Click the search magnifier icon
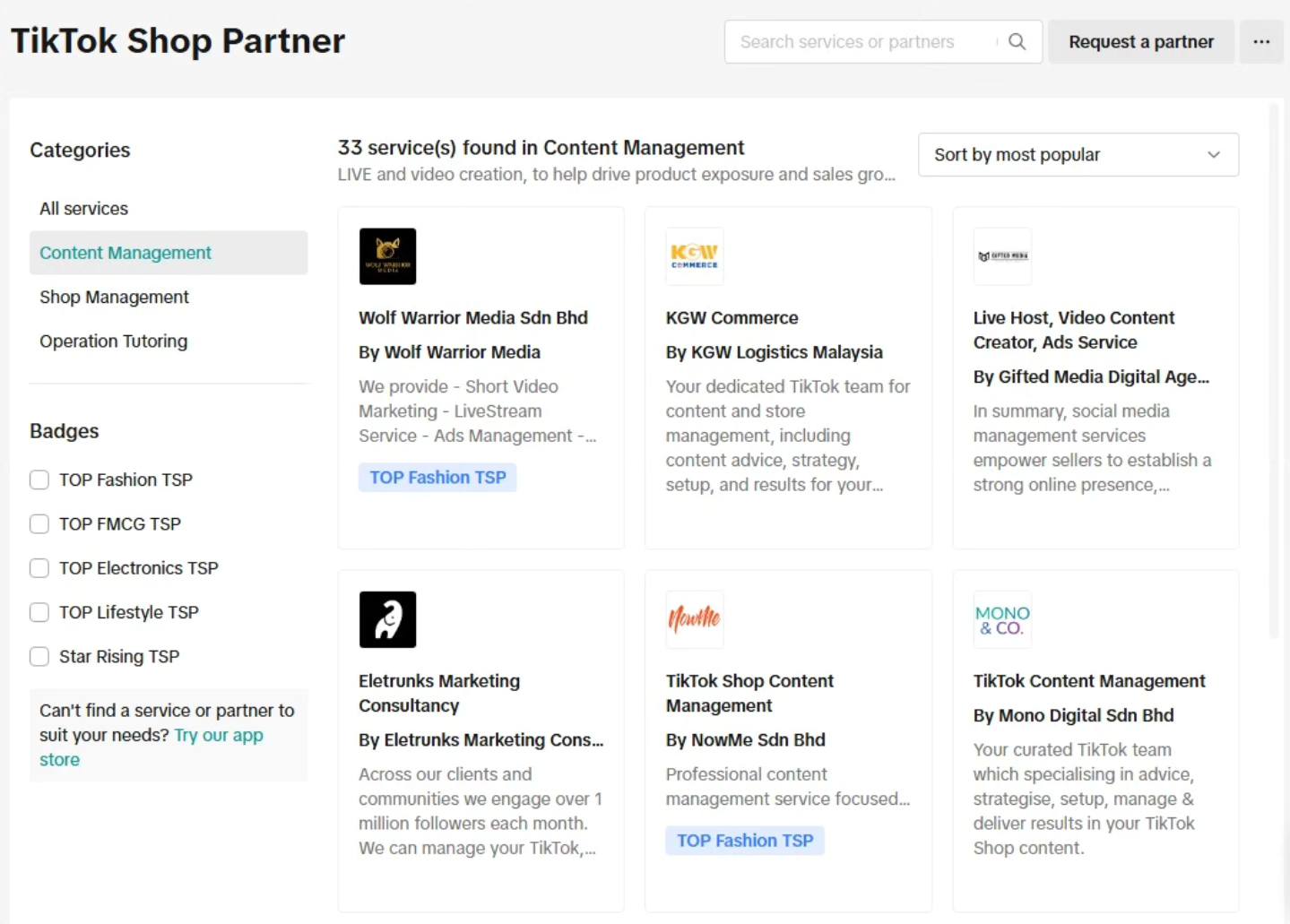Image resolution: width=1290 pixels, height=924 pixels. 1017,42
